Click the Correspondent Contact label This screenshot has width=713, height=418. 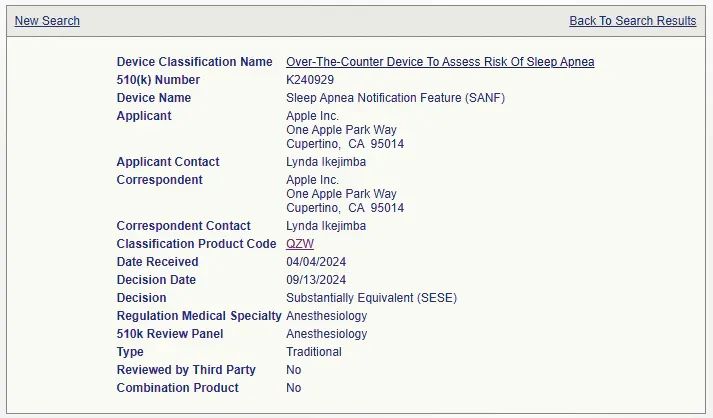pos(183,226)
